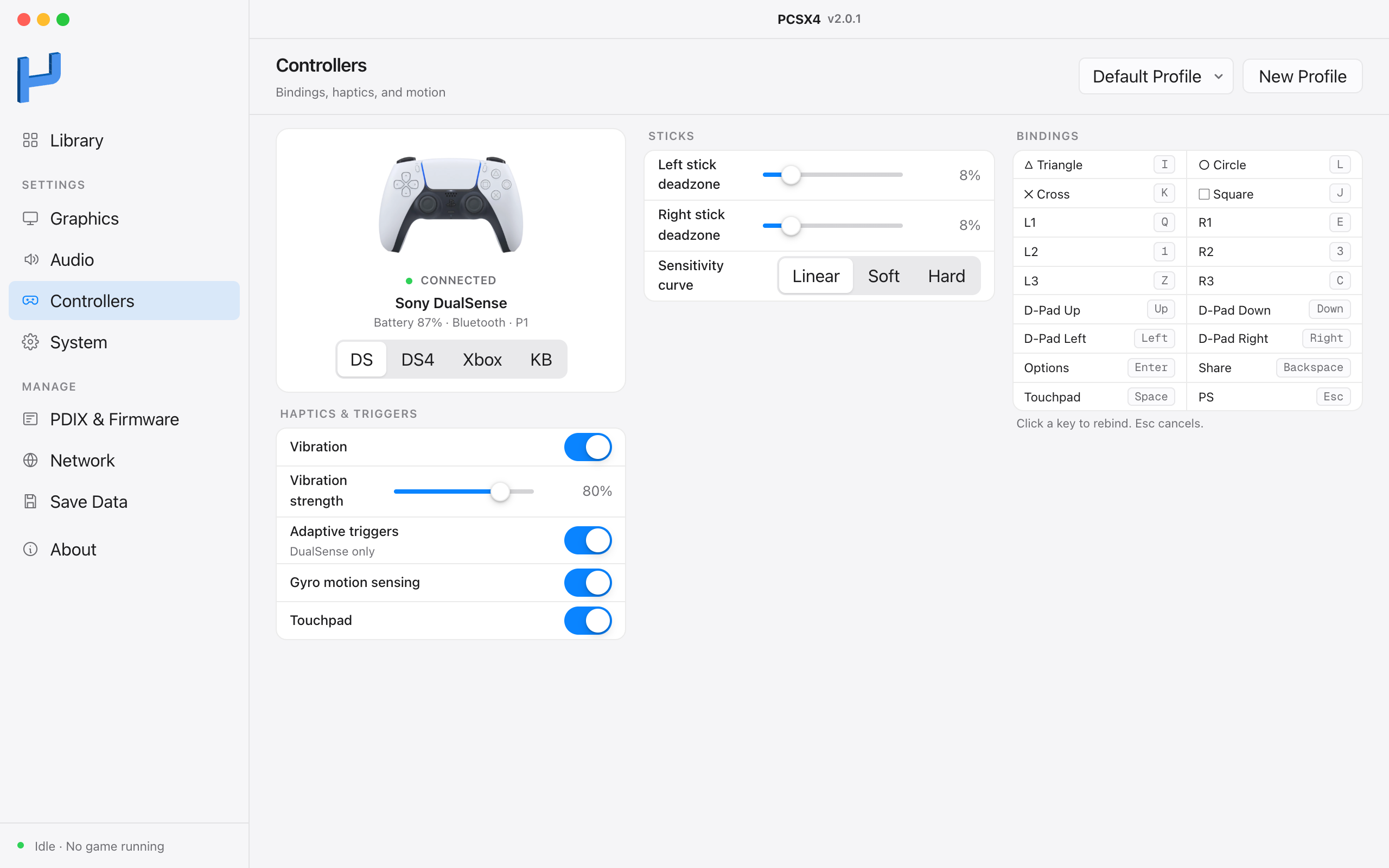Open Audio settings
This screenshot has height=868, width=1389.
(124, 259)
